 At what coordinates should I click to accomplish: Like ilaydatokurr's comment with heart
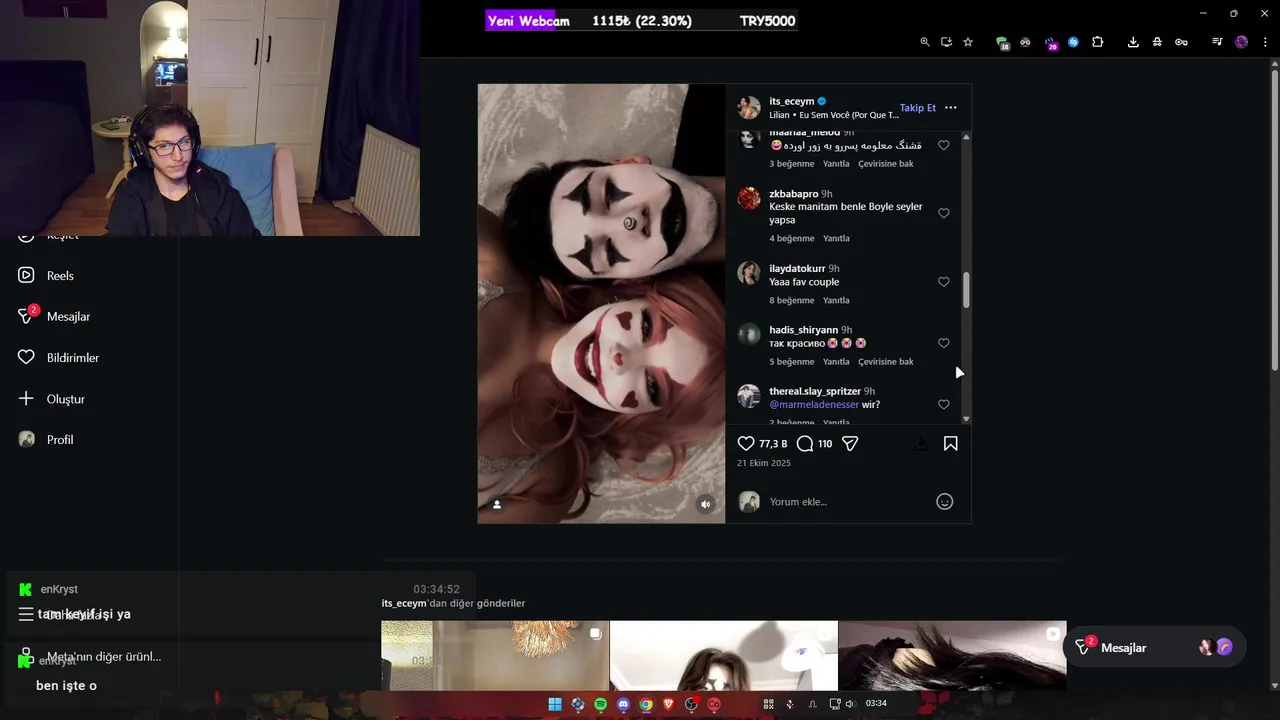(x=943, y=282)
